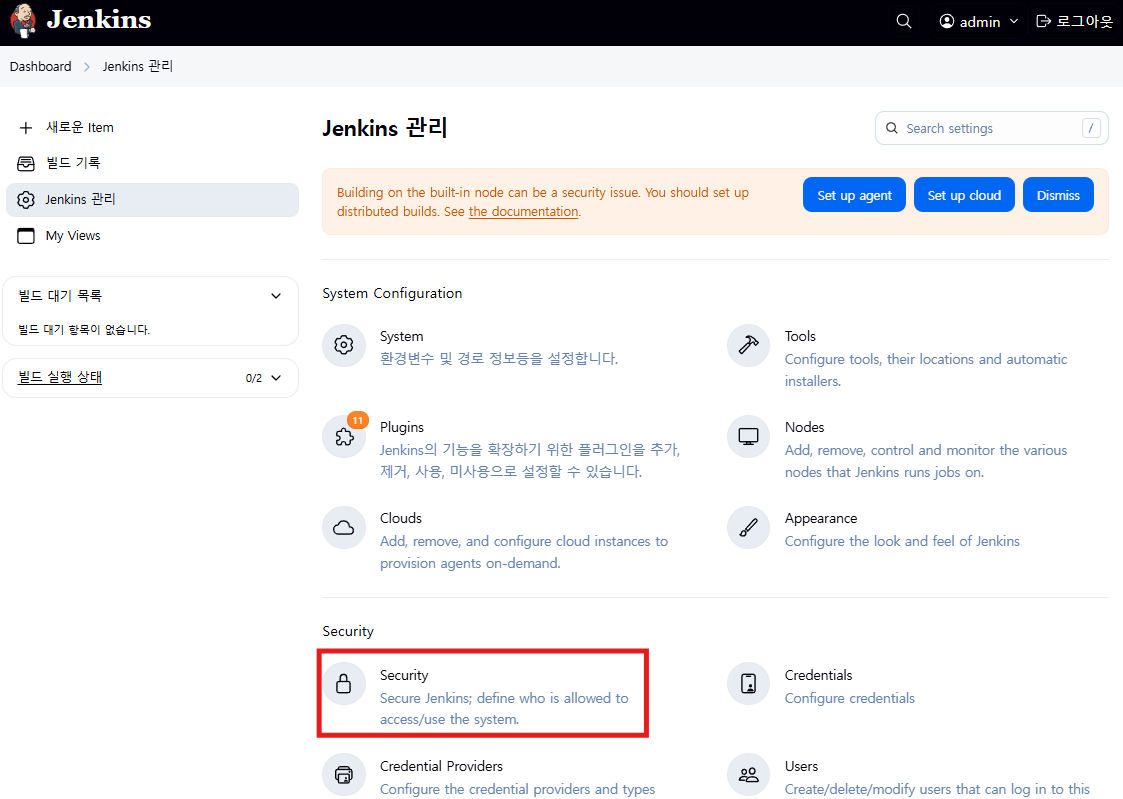Image resolution: width=1123 pixels, height=799 pixels.
Task: Click the Jenkins title text in header
Action: pyautogui.click(x=99, y=20)
